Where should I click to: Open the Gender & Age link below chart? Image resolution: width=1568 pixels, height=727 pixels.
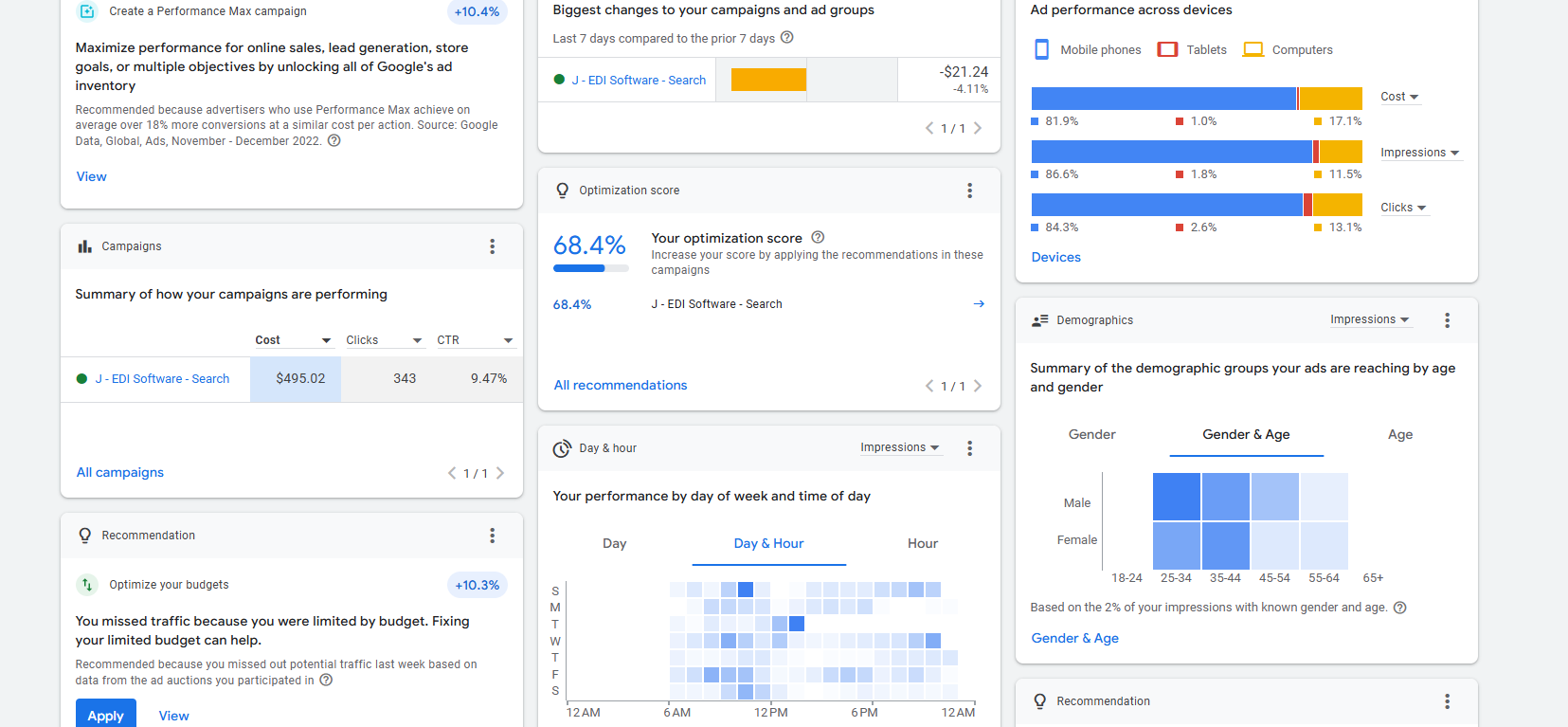coord(1075,638)
